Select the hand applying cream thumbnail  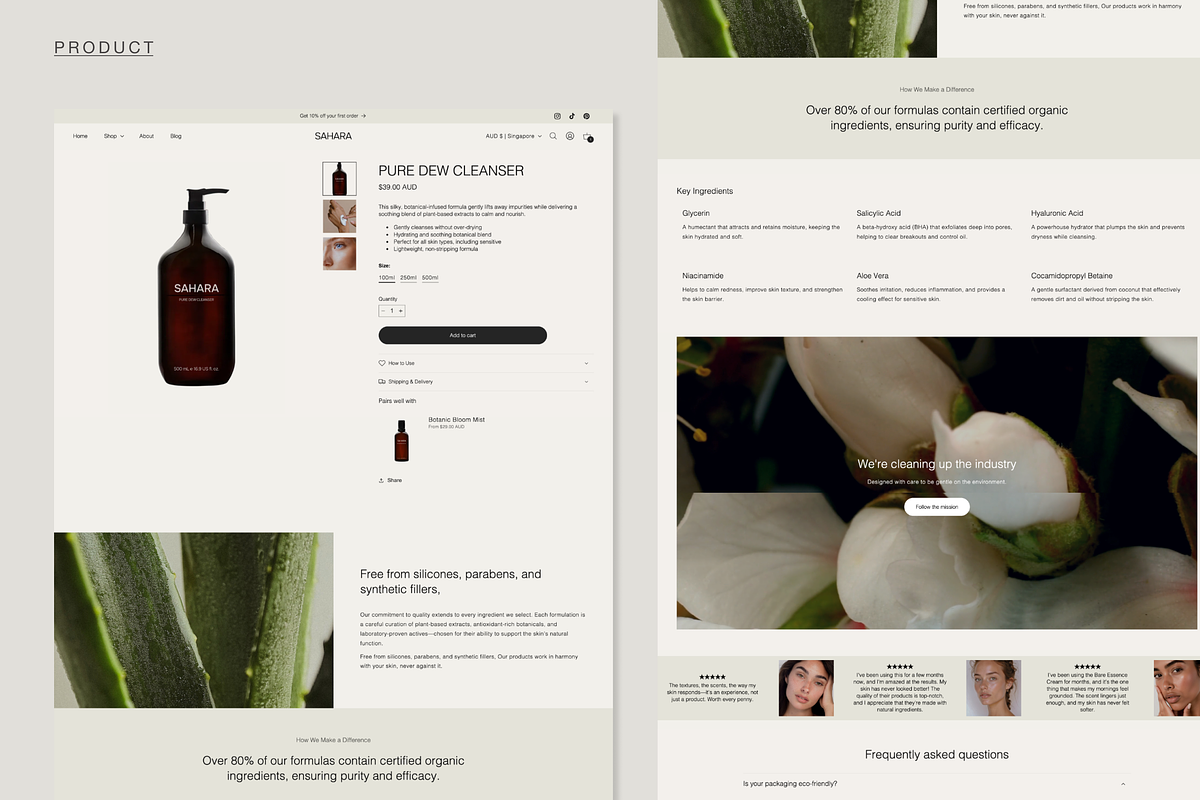coord(339,216)
